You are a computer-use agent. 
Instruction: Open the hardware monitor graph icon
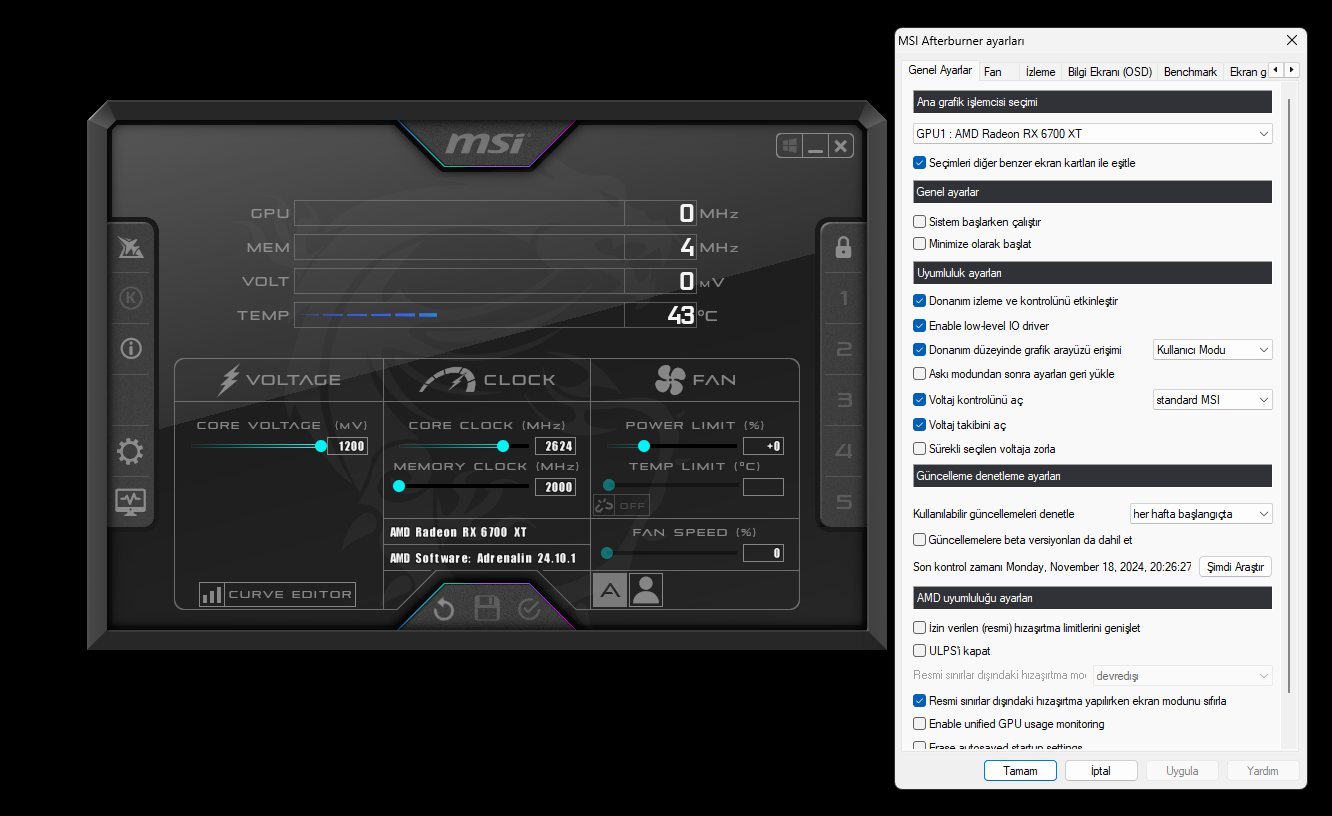(130, 500)
